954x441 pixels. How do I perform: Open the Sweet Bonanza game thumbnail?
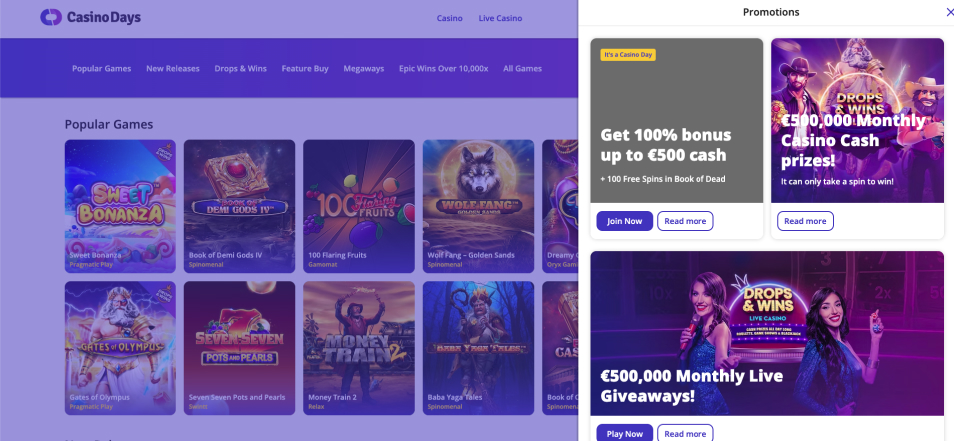click(x=120, y=206)
